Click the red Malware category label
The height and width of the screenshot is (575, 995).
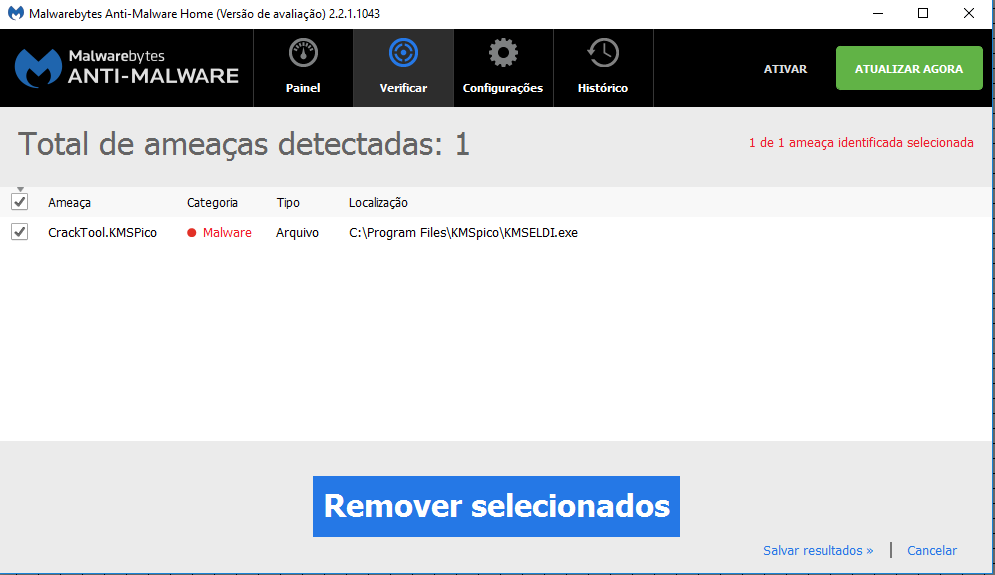pyautogui.click(x=227, y=232)
